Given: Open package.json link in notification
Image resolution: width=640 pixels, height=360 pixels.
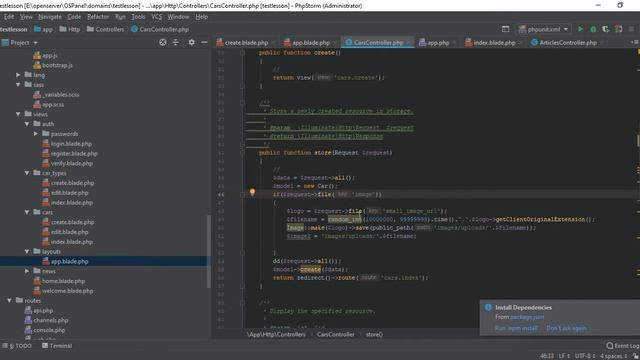Looking at the screenshot, I should coord(527,317).
